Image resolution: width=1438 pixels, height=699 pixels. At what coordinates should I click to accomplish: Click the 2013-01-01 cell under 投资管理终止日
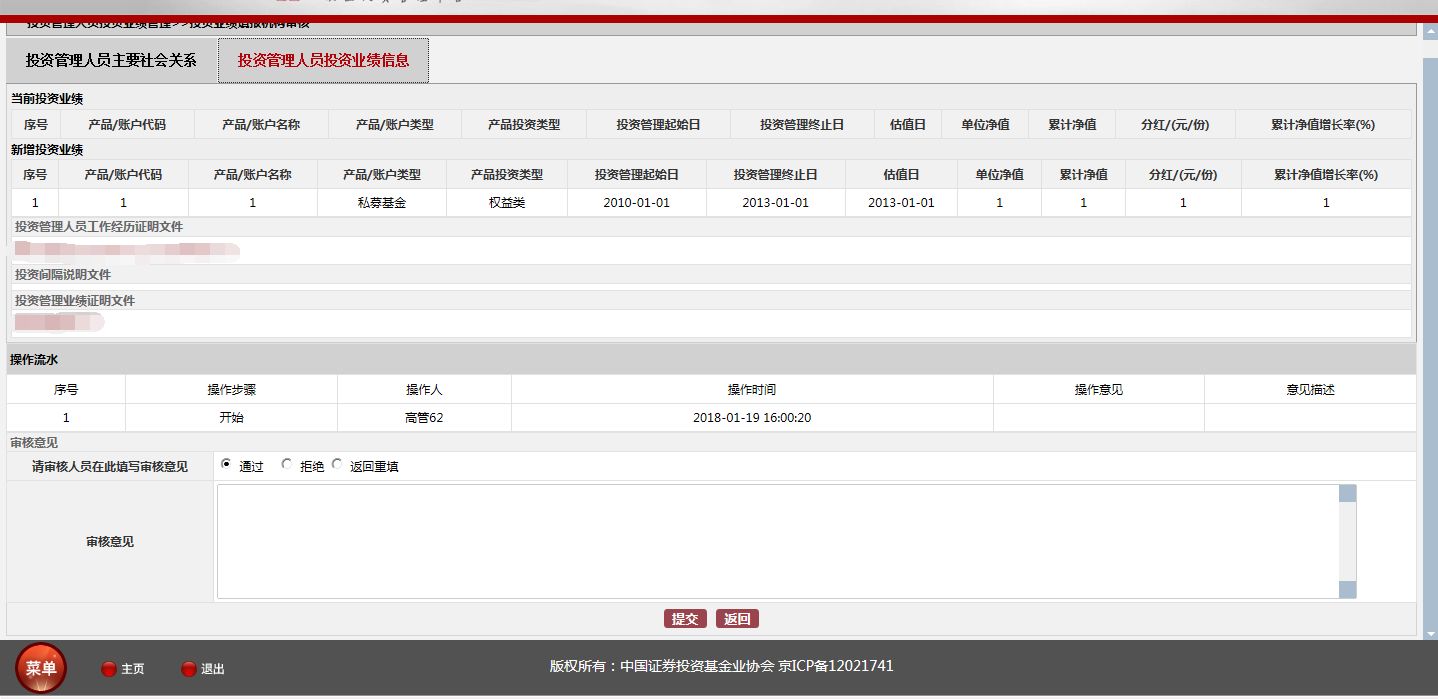click(x=775, y=203)
